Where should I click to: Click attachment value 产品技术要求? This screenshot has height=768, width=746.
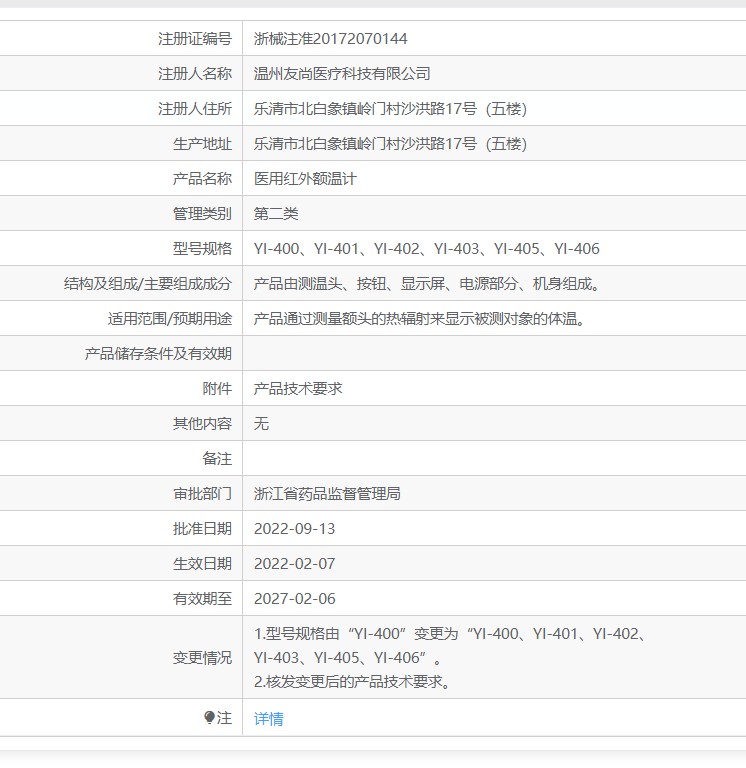tap(298, 388)
